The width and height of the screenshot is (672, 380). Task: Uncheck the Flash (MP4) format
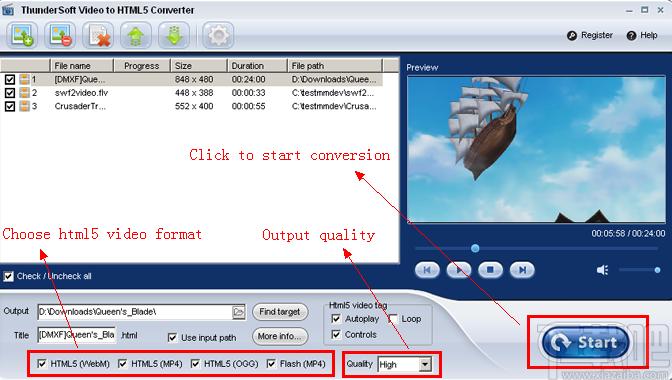(271, 364)
